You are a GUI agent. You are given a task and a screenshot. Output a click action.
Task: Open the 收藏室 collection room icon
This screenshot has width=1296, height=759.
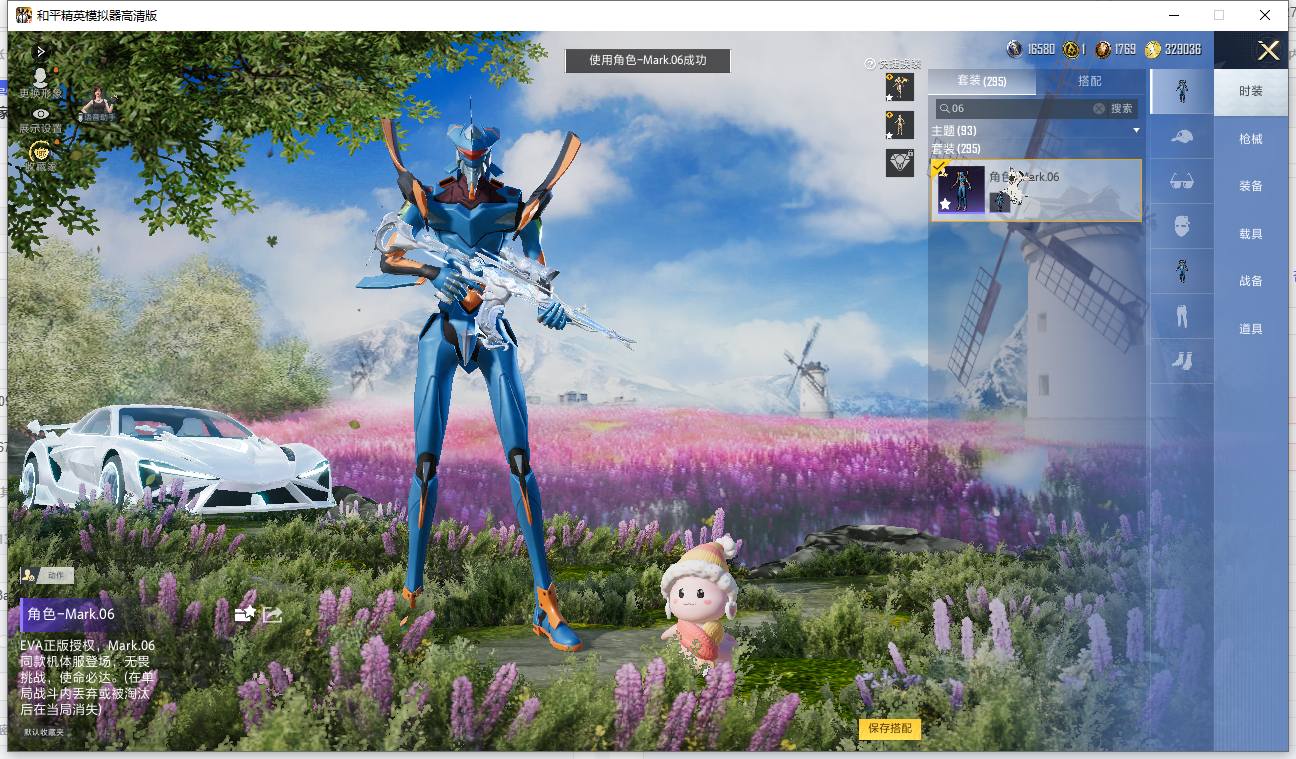pyautogui.click(x=40, y=152)
